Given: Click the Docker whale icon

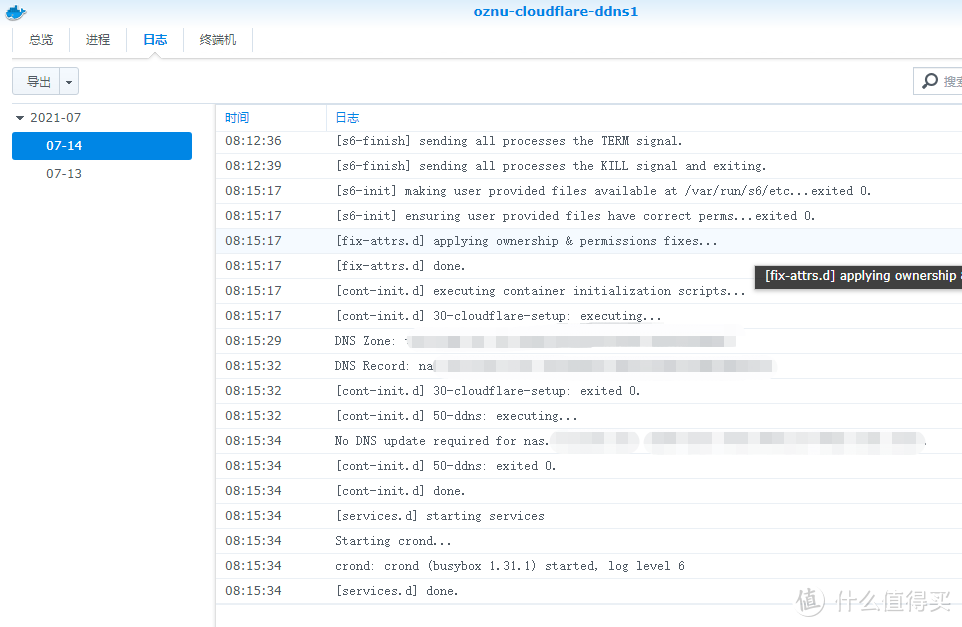Looking at the screenshot, I should pos(16,12).
